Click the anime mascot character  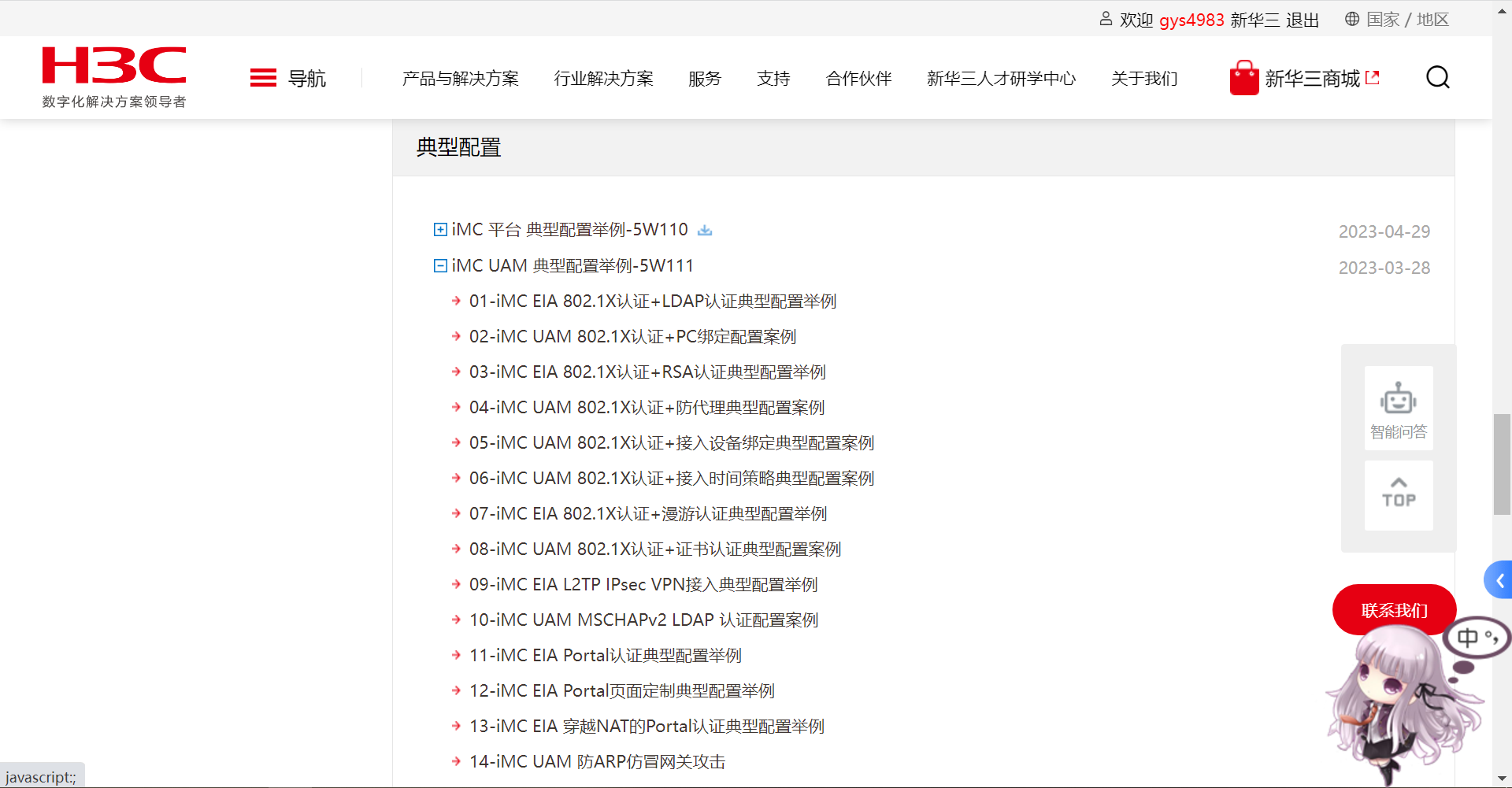(1402, 705)
